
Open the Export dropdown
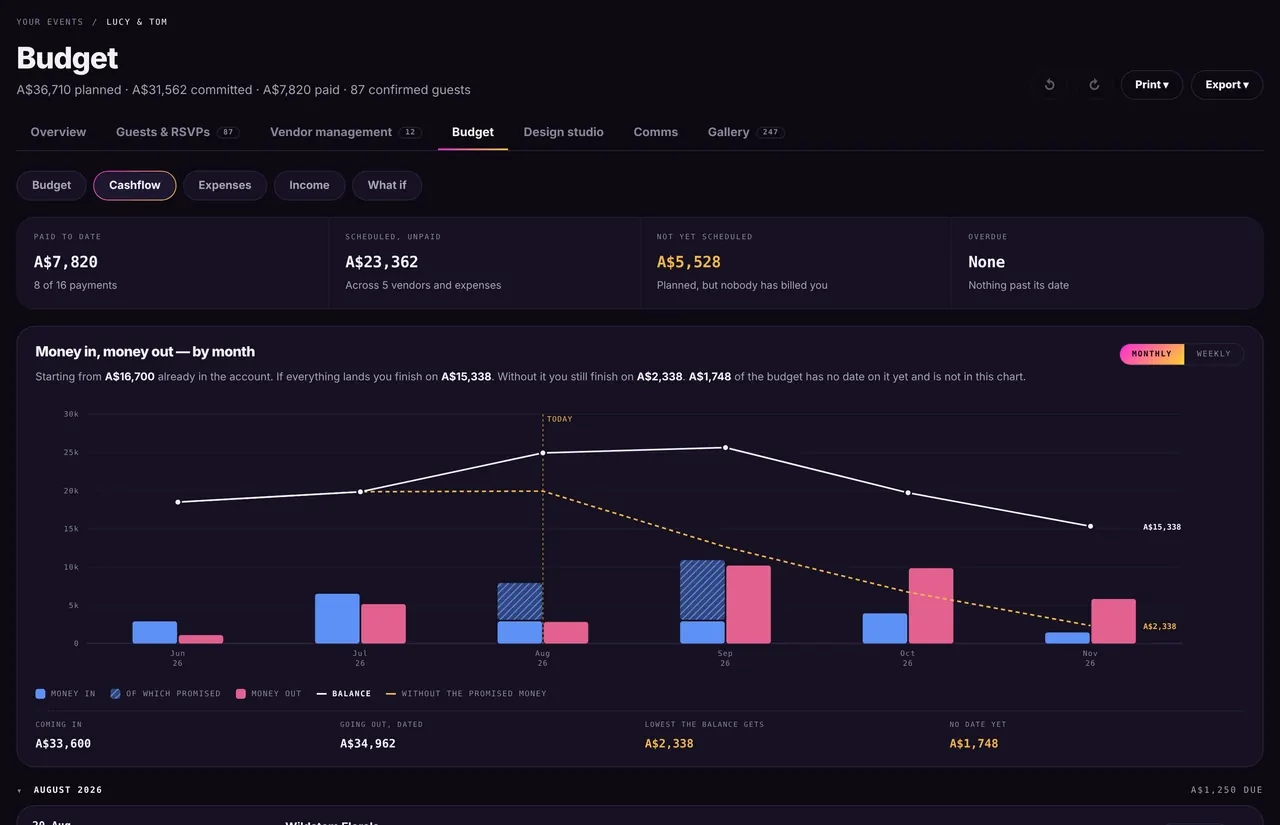coord(1227,85)
